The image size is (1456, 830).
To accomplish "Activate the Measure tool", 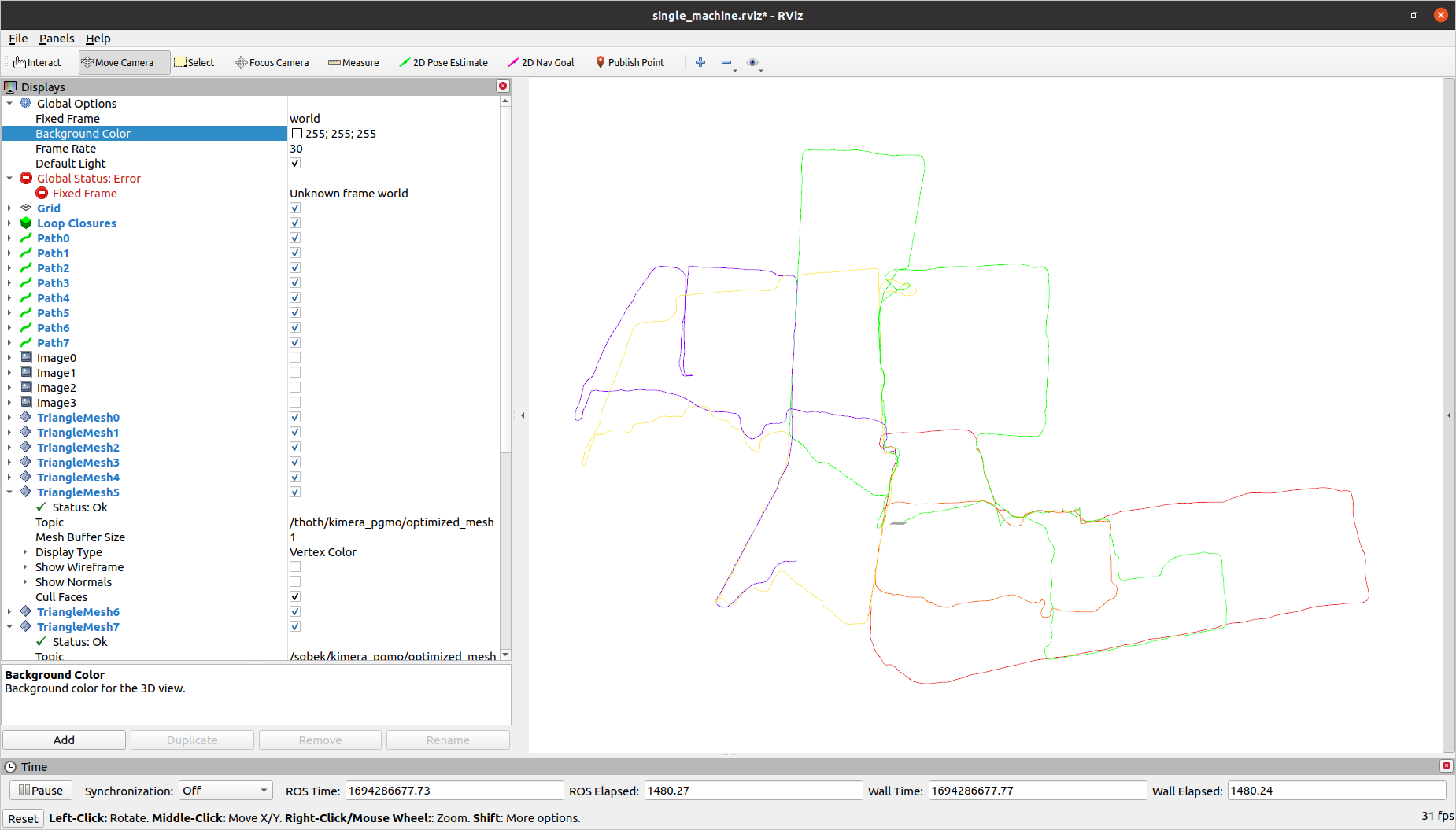I will [x=353, y=62].
